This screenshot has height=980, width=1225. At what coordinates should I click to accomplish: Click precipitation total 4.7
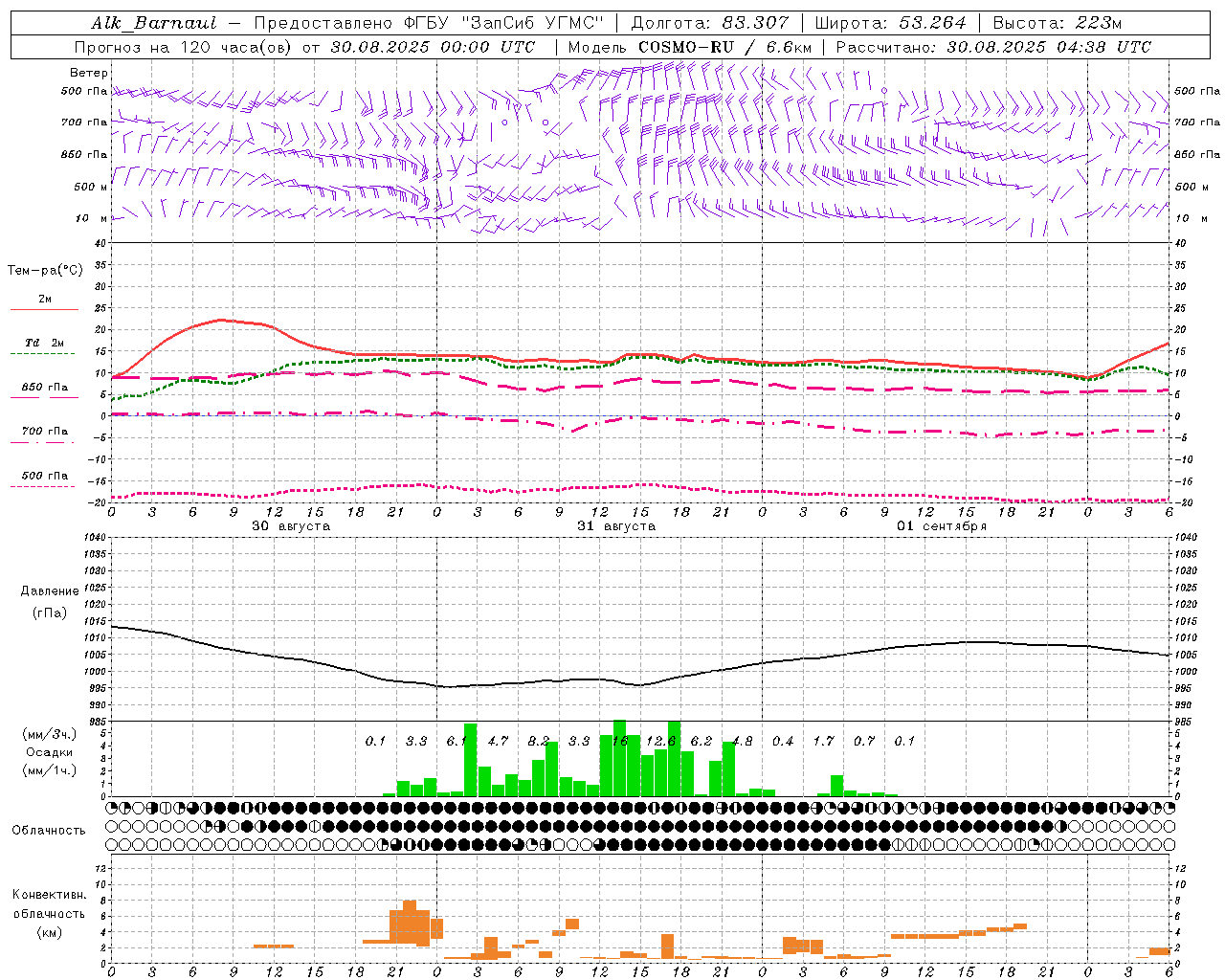click(498, 741)
